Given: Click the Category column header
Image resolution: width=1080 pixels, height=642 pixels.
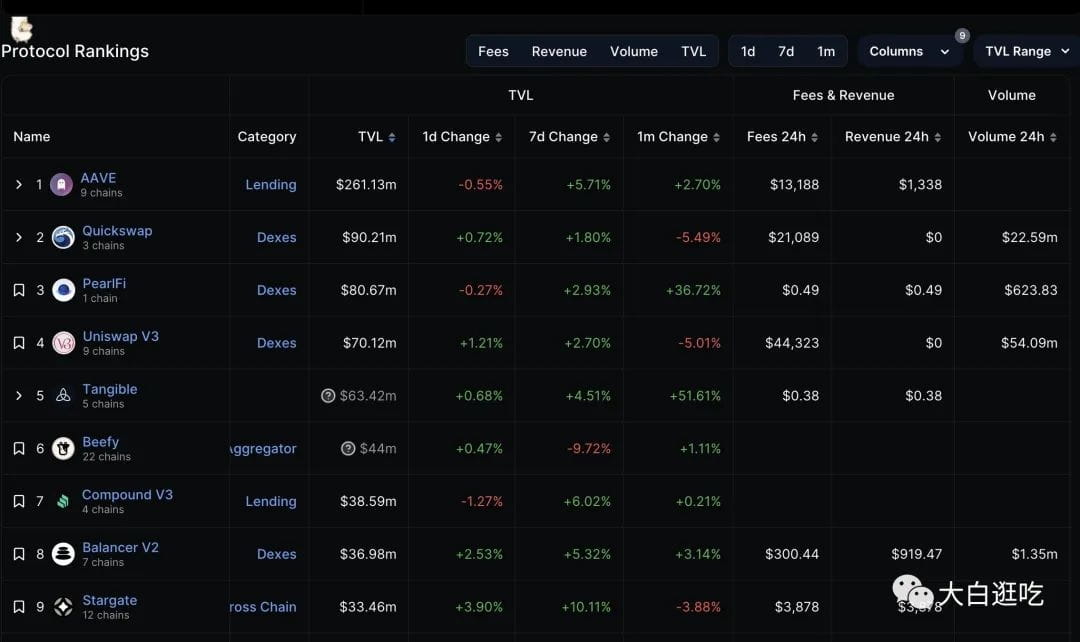Looking at the screenshot, I should (x=267, y=137).
